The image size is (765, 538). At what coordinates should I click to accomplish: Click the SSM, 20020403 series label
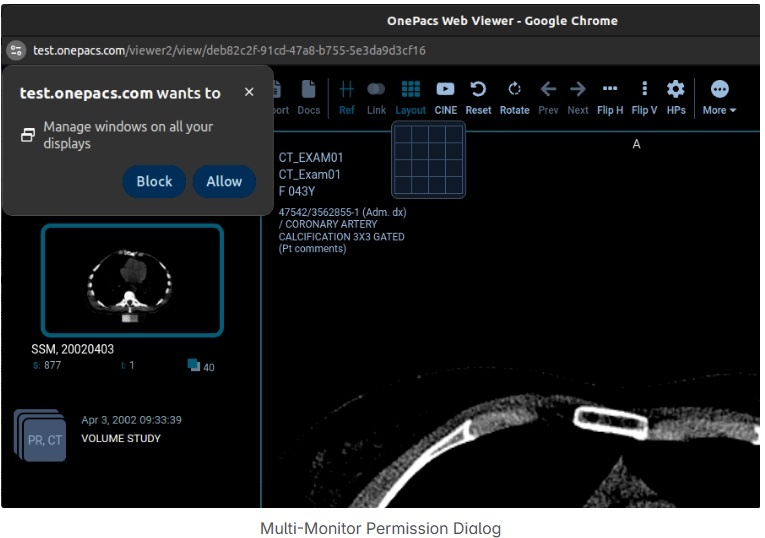[72, 349]
